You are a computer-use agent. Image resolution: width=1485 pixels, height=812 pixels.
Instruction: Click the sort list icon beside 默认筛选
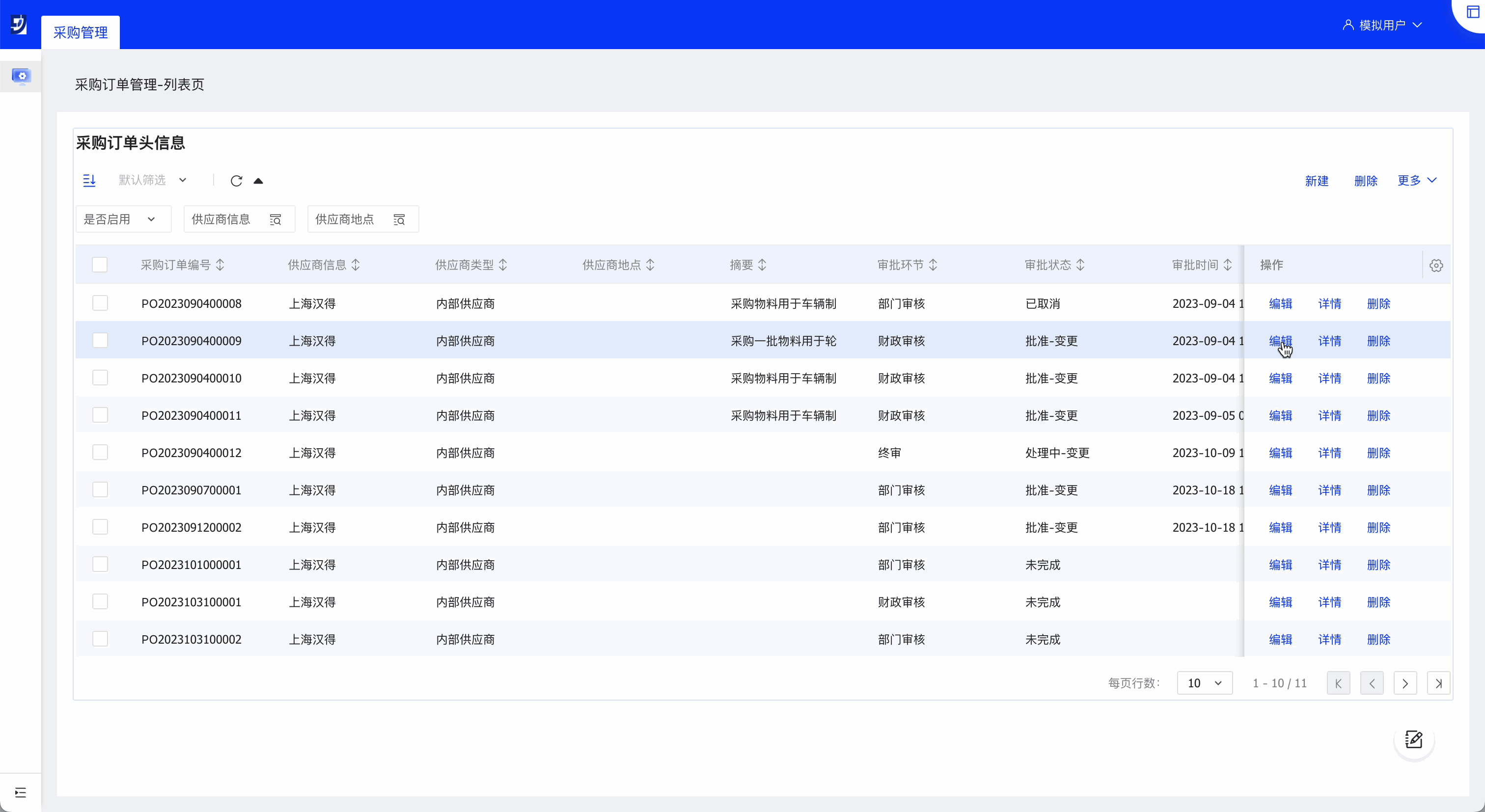(x=89, y=180)
